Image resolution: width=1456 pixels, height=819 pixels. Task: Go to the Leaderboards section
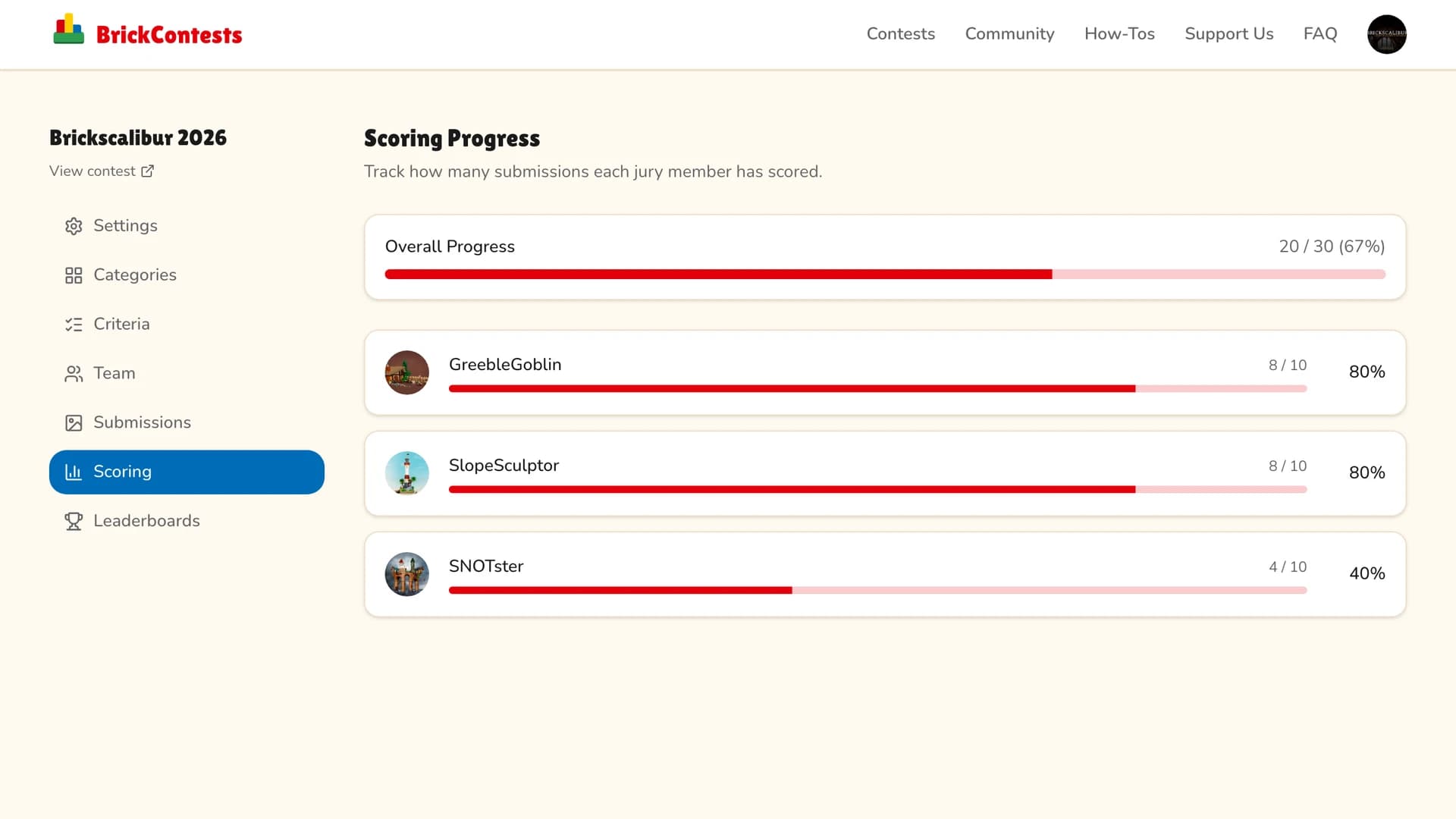coord(187,521)
